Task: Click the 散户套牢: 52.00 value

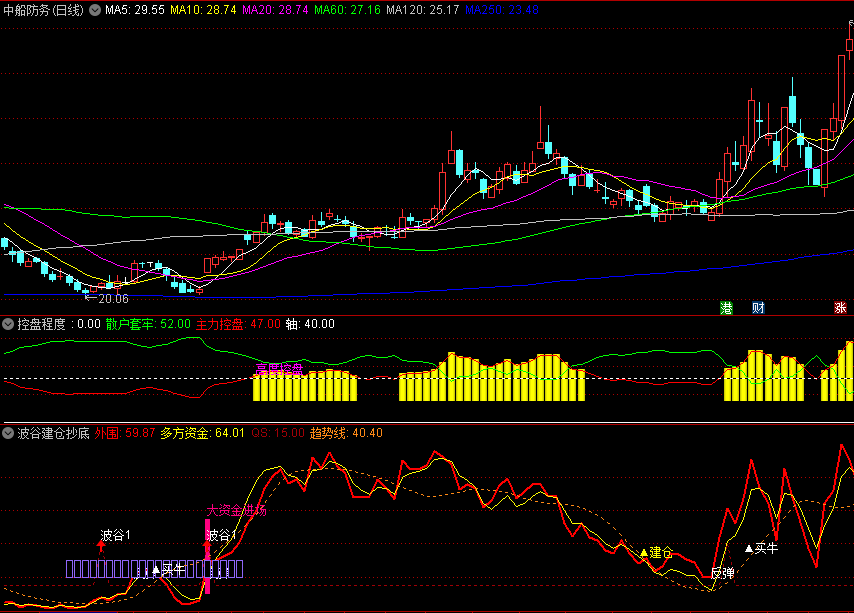Action: 148,324
